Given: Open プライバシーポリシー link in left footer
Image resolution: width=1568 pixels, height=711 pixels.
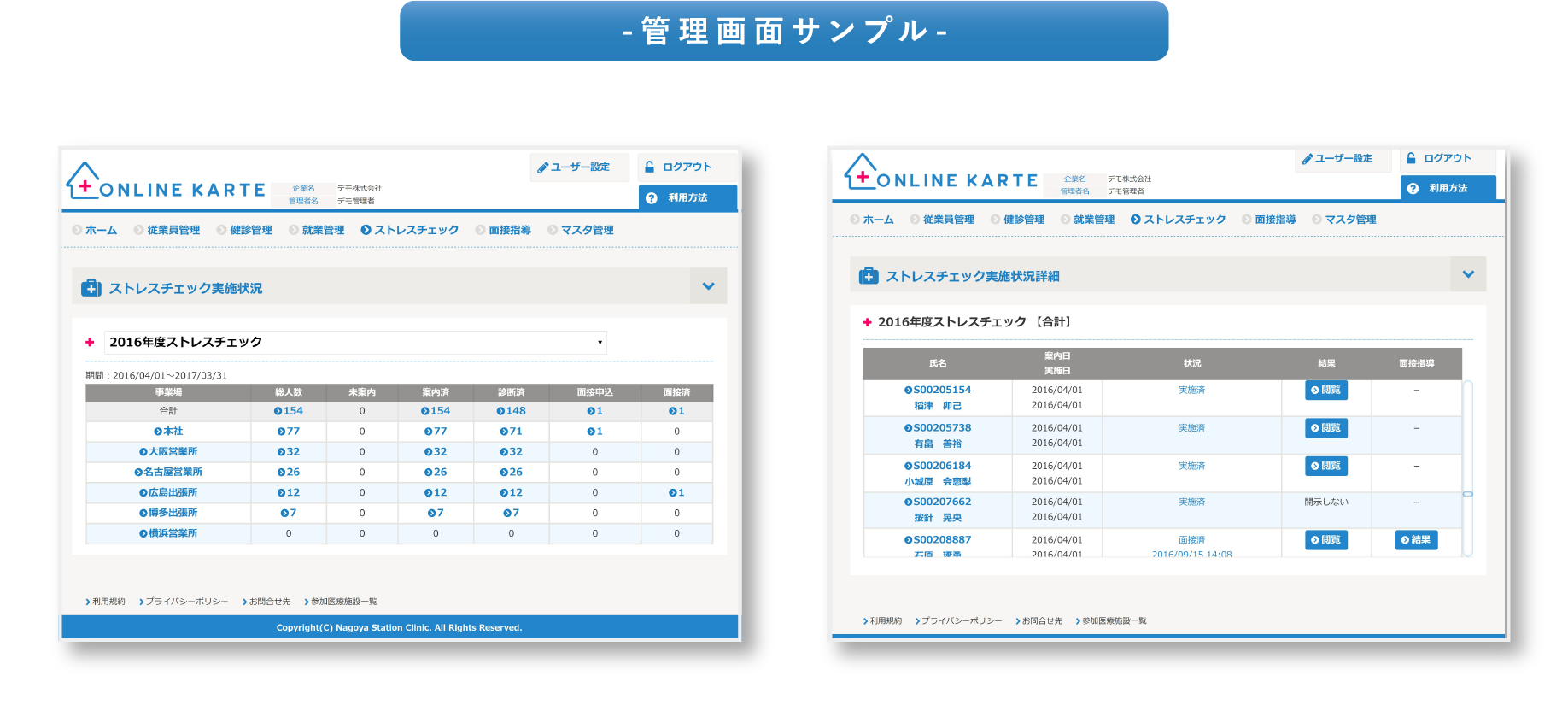Looking at the screenshot, I should [x=186, y=602].
